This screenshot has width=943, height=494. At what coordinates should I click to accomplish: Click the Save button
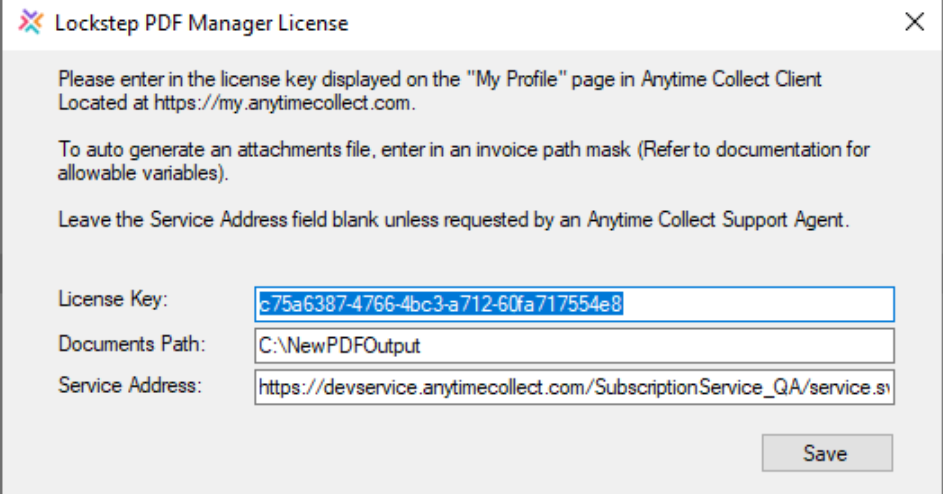click(x=826, y=452)
